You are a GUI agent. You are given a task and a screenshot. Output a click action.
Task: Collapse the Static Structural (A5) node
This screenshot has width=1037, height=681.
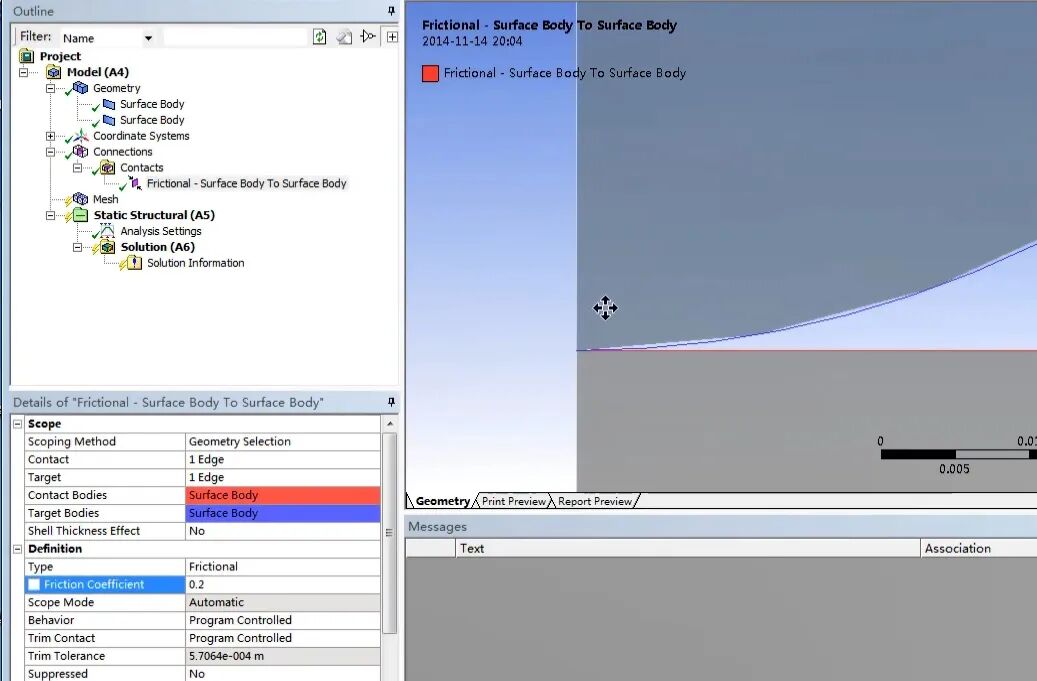click(x=50, y=215)
